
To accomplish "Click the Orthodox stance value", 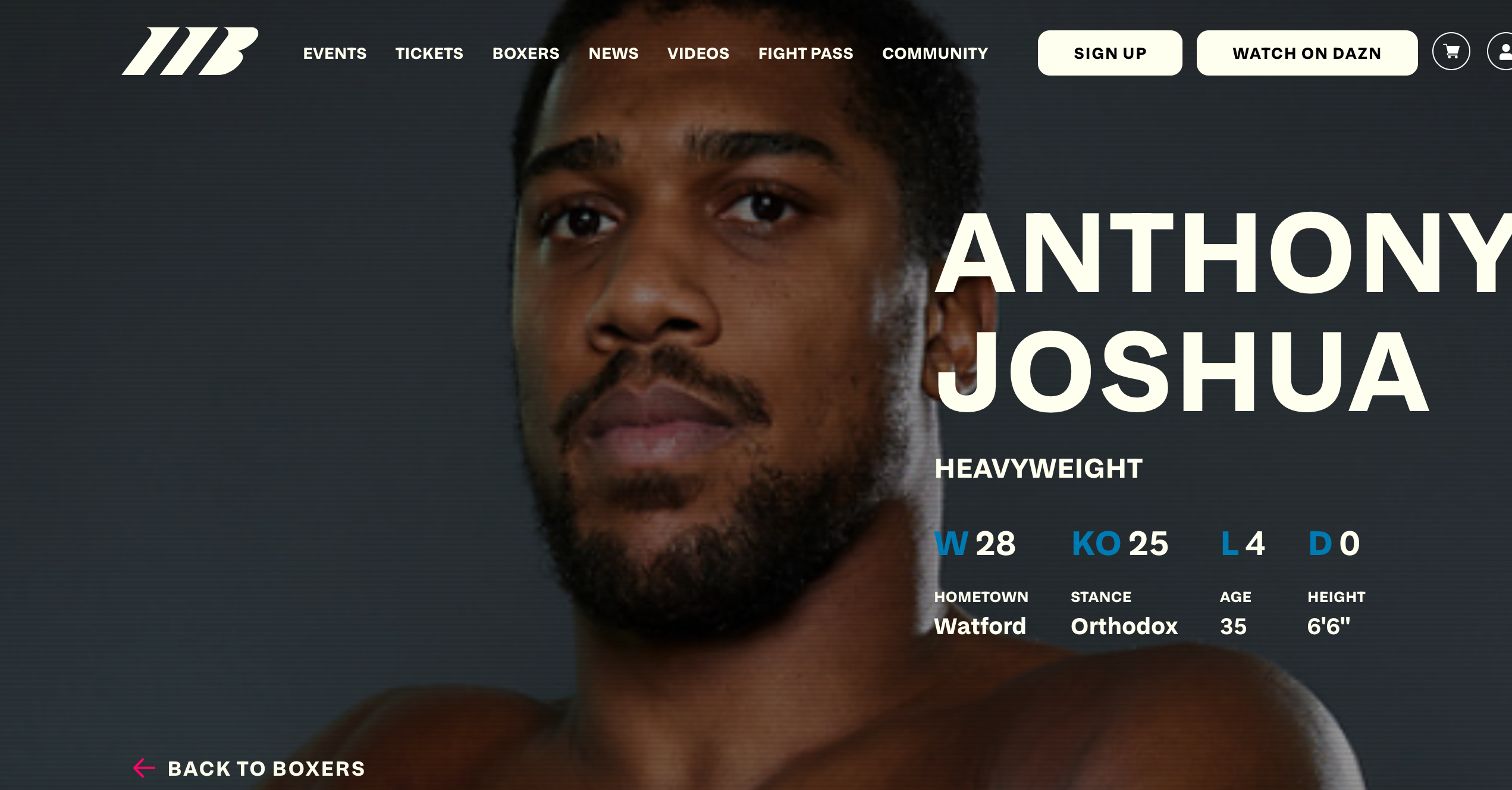I will point(1124,626).
